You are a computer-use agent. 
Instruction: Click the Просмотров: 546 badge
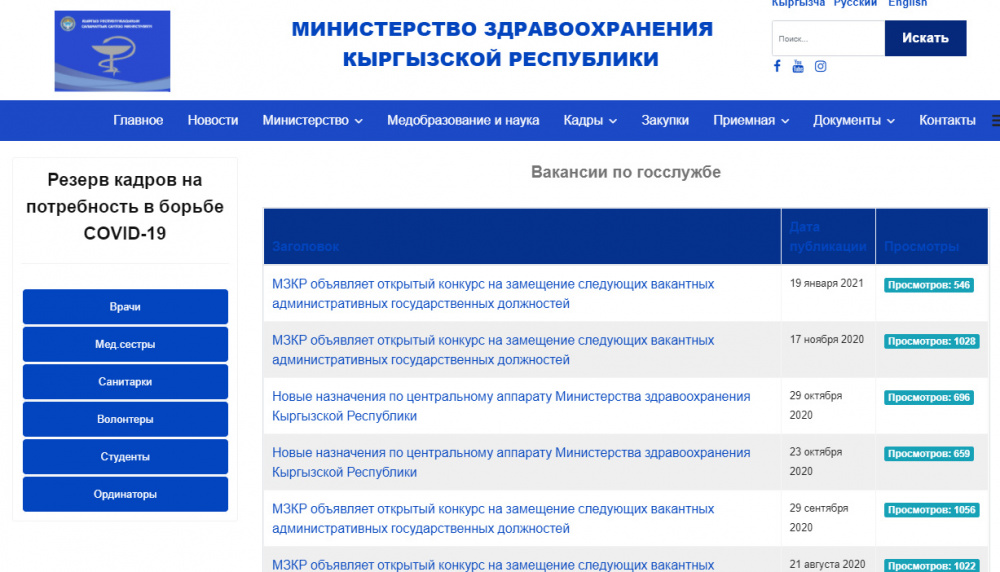[929, 285]
